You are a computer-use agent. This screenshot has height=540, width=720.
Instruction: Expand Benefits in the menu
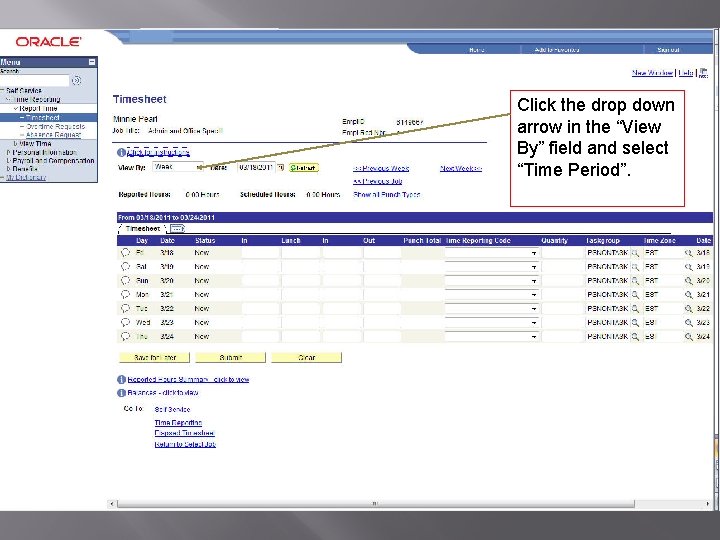[x=8, y=169]
